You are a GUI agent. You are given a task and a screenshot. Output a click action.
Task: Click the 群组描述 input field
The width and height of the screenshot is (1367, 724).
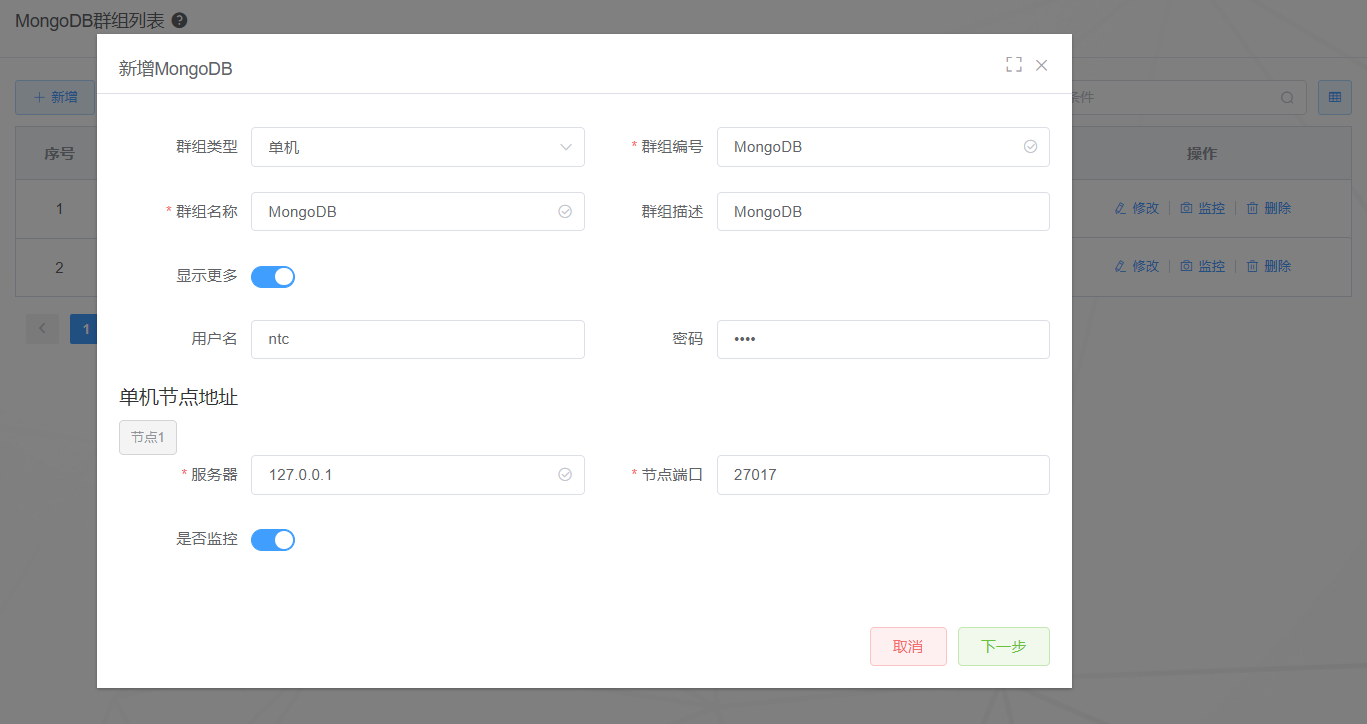coord(883,212)
